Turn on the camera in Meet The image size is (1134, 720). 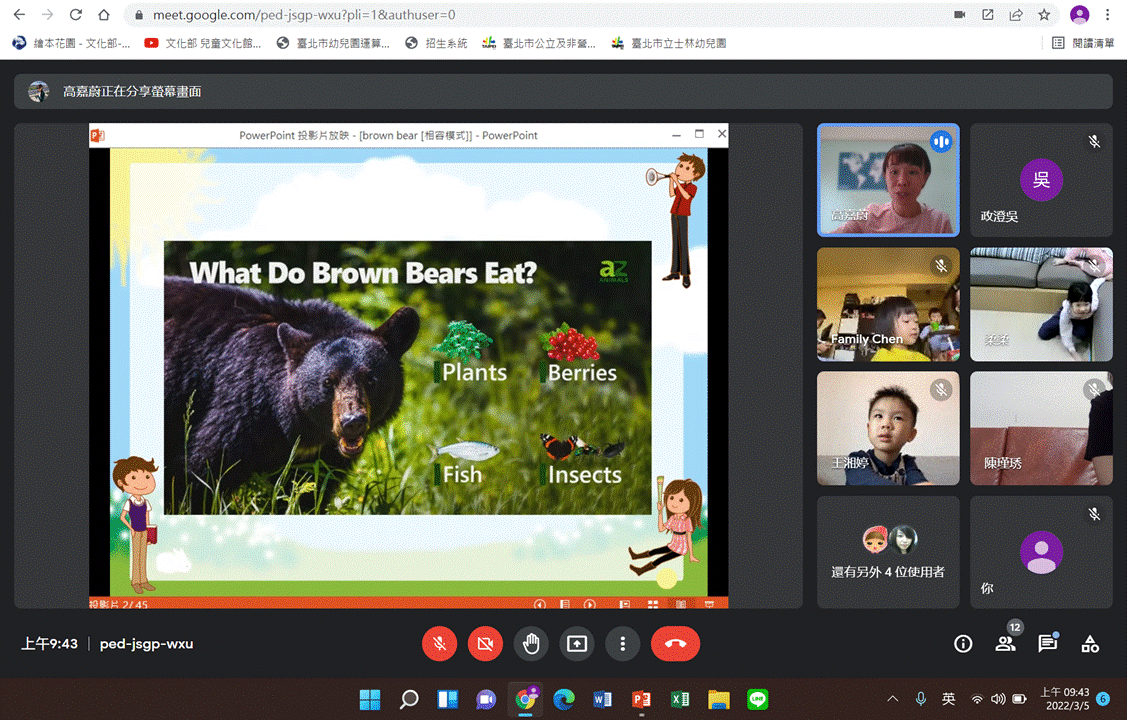[x=485, y=644]
